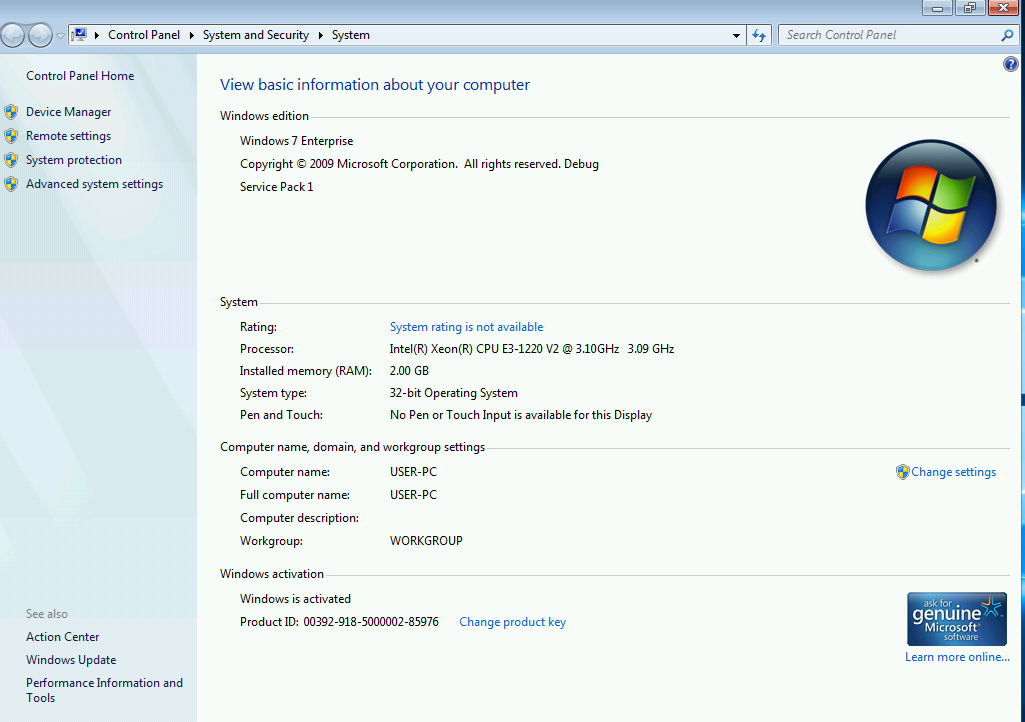Click System rating is not available link
The height and width of the screenshot is (722, 1025).
click(466, 327)
